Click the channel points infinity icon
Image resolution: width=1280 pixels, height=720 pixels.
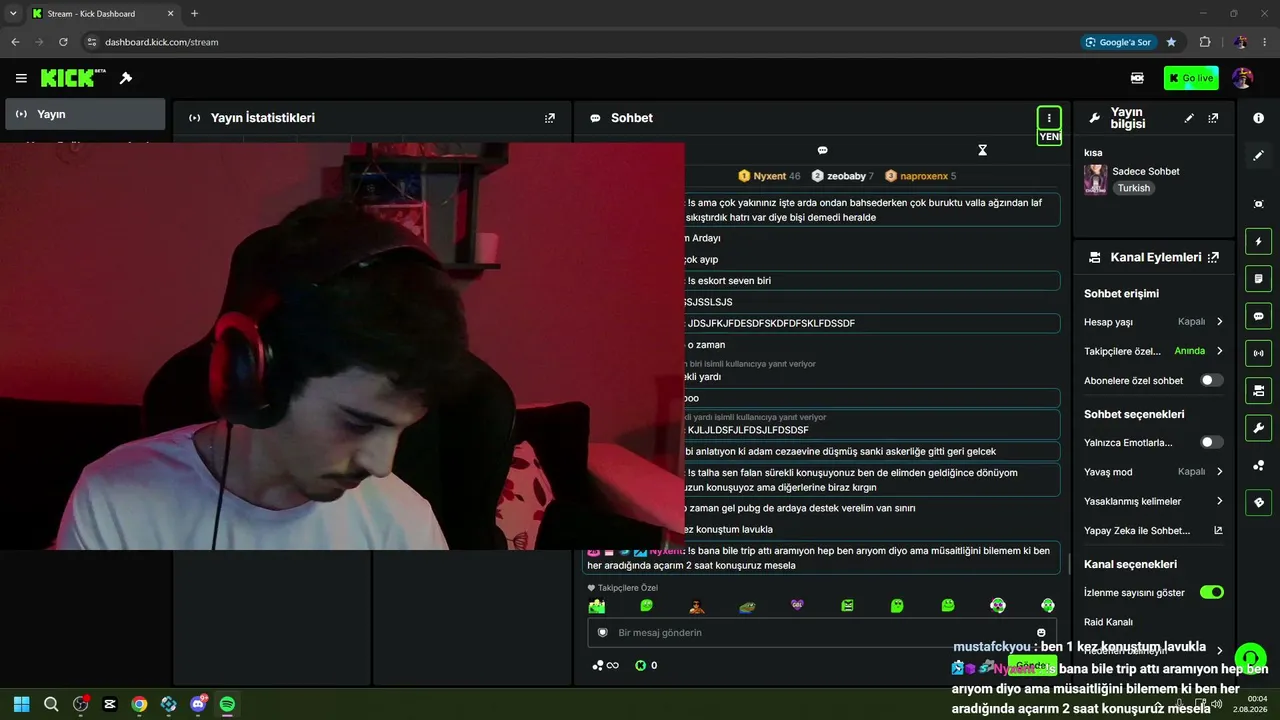pos(605,665)
